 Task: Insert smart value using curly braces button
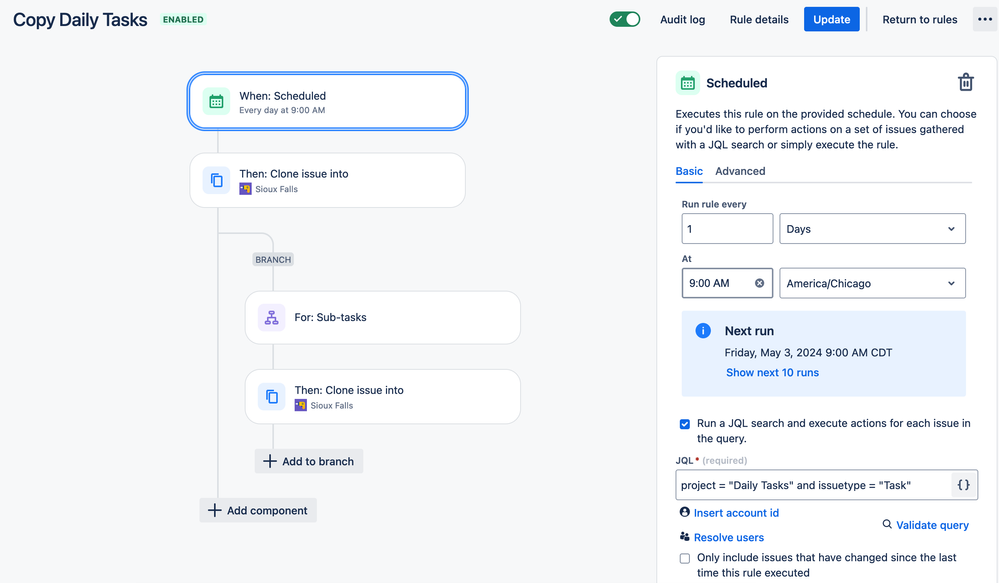click(964, 485)
